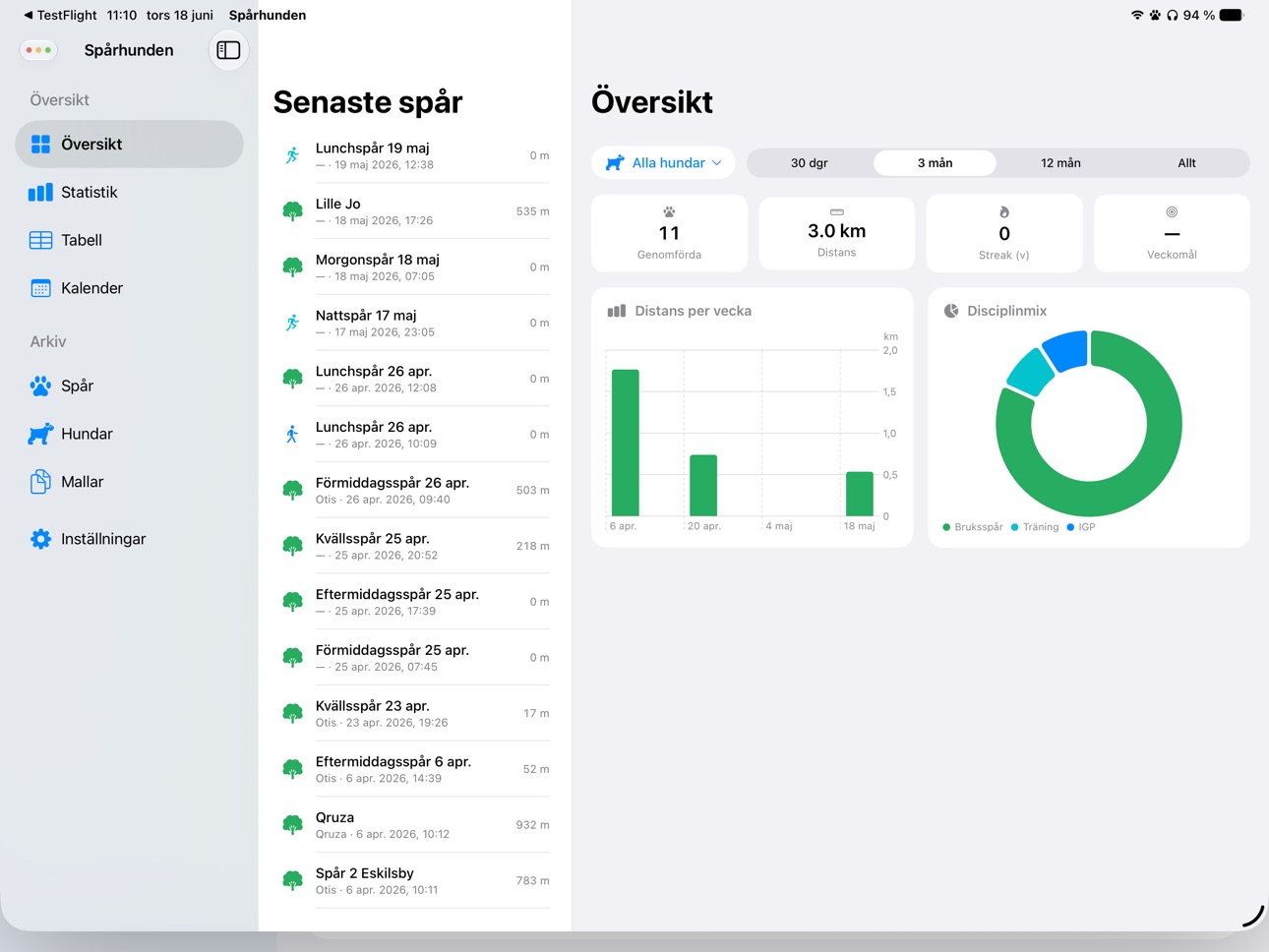Open Lunchspår 26 apr. at 12:08
Screen dimensions: 1269x952
[x=414, y=379]
